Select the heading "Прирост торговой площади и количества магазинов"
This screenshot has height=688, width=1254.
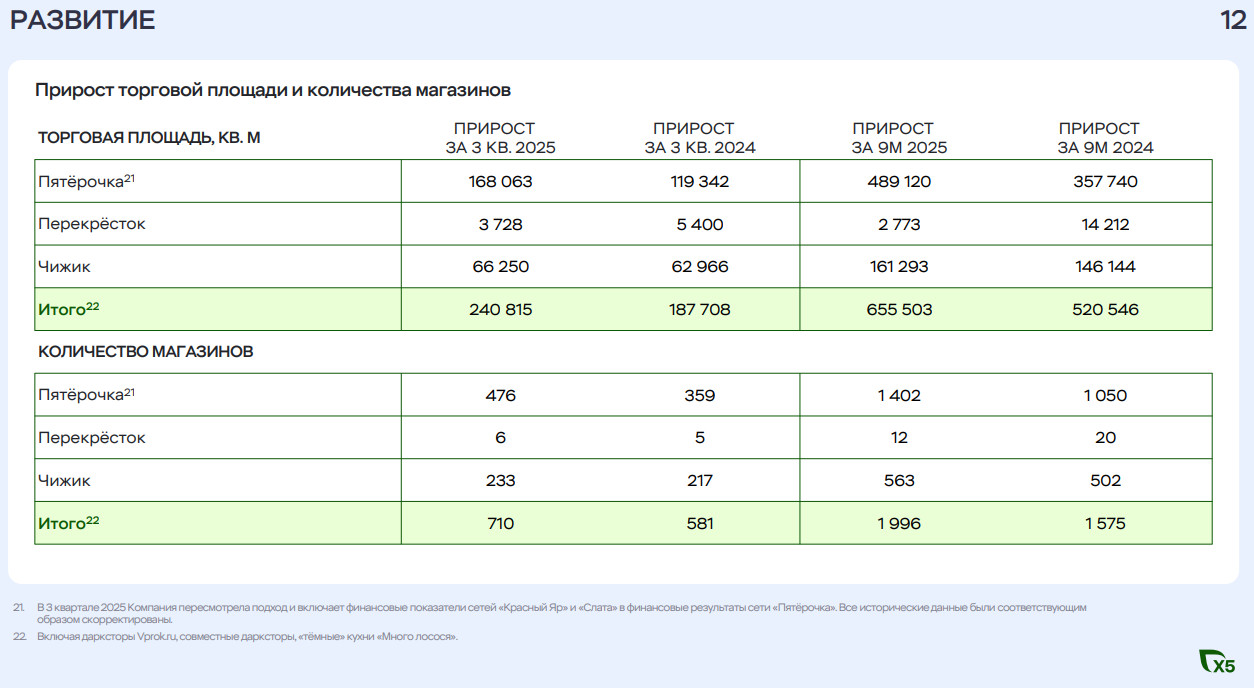[273, 90]
